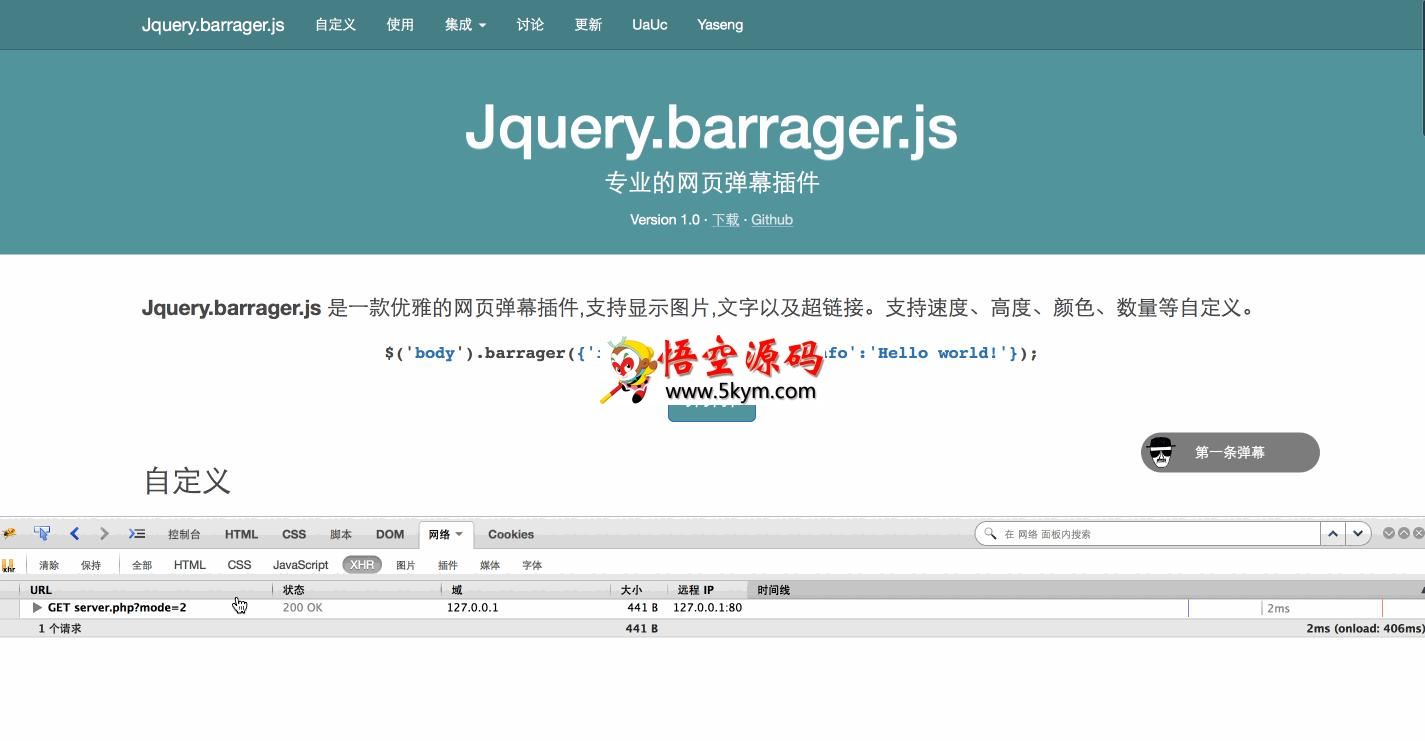1425x741 pixels.
Task: Open the Cookies panel tab
Action: click(511, 534)
